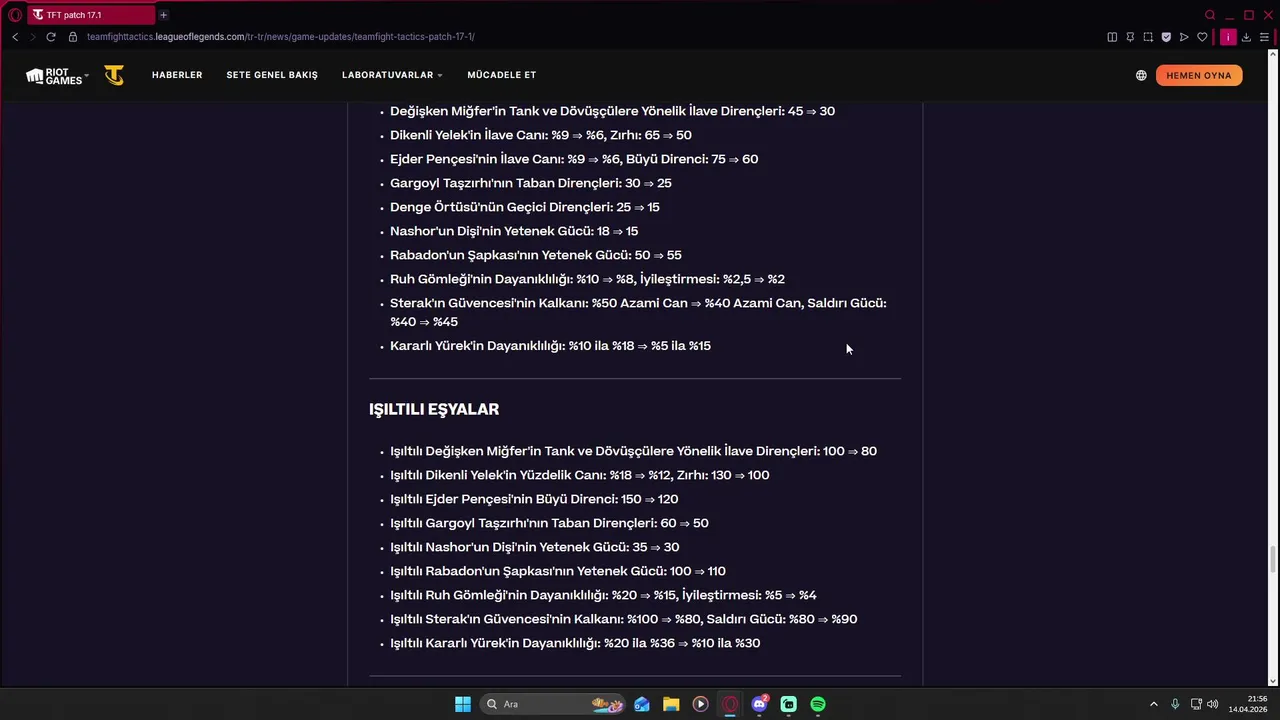Viewport: 1280px width, 720px height.
Task: Open the browser downloads icon
Action: [x=1246, y=37]
